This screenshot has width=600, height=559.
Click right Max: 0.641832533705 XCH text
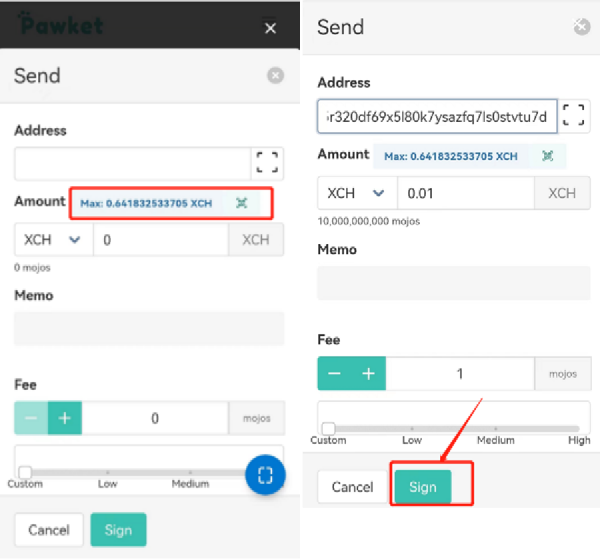click(x=451, y=156)
